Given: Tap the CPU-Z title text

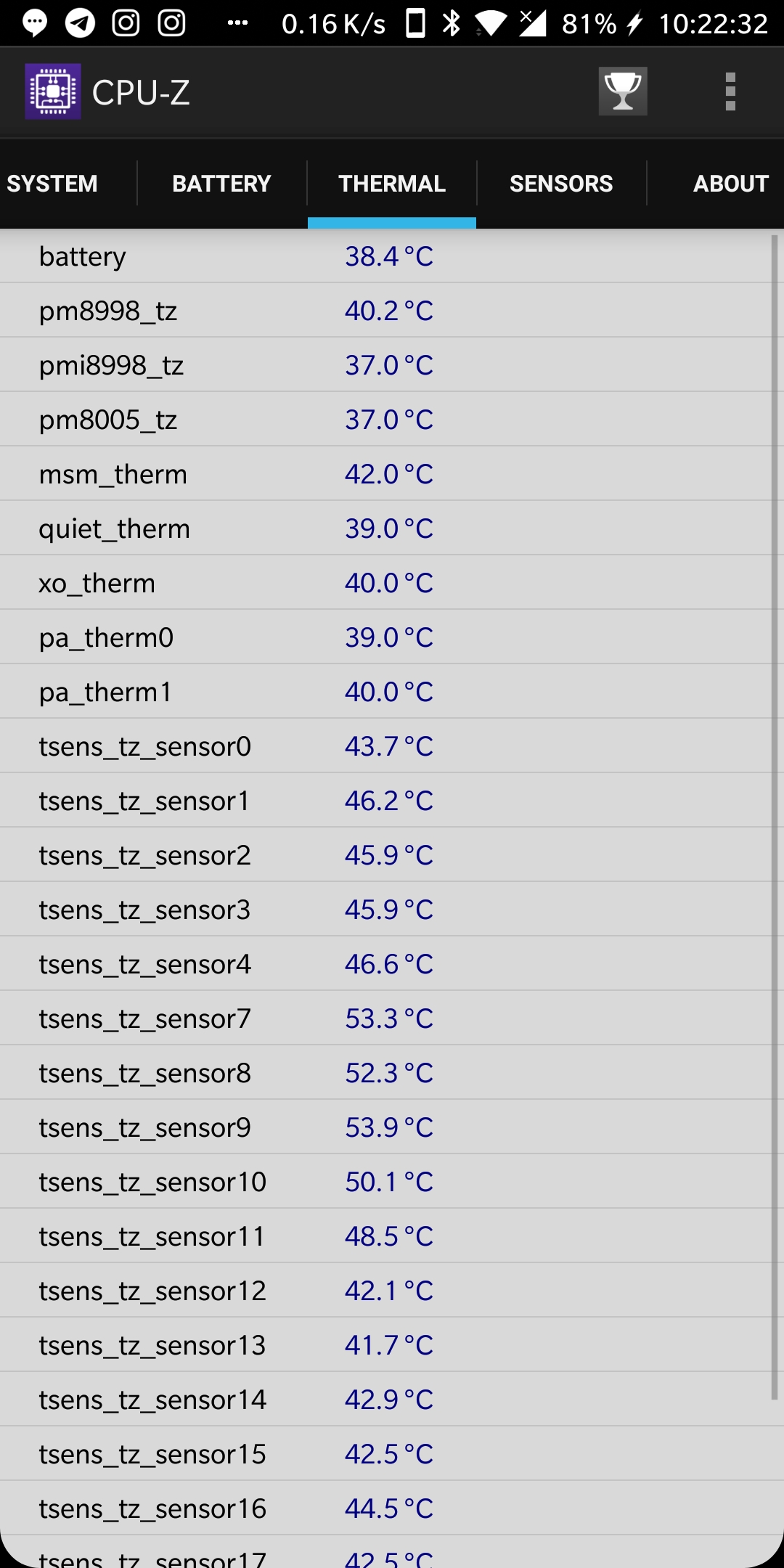Looking at the screenshot, I should click(x=141, y=93).
